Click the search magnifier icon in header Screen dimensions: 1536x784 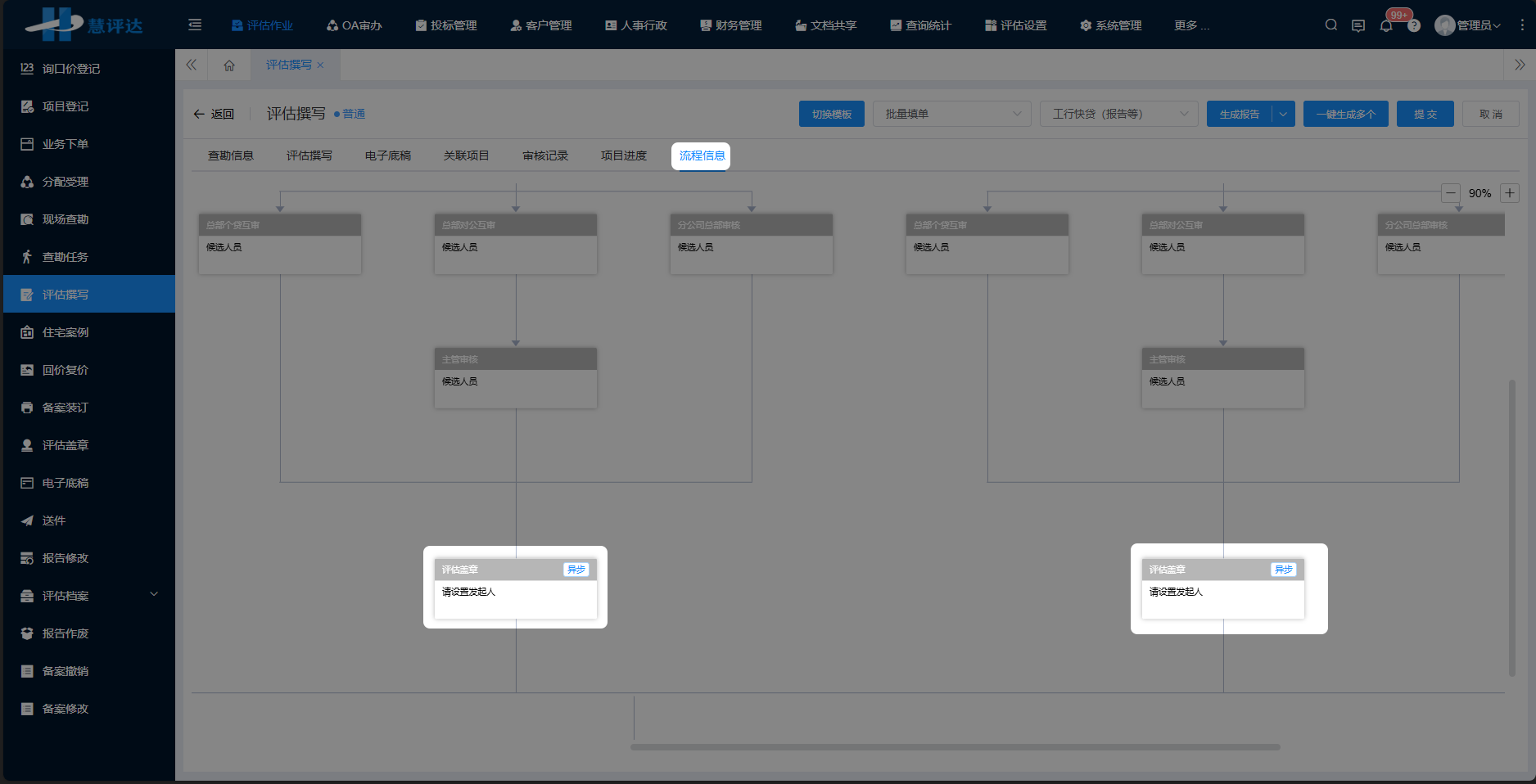click(1331, 25)
